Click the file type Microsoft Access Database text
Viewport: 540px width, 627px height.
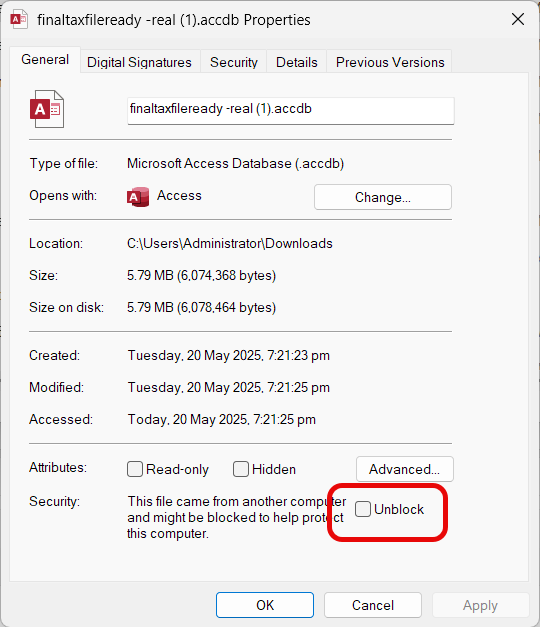236,164
